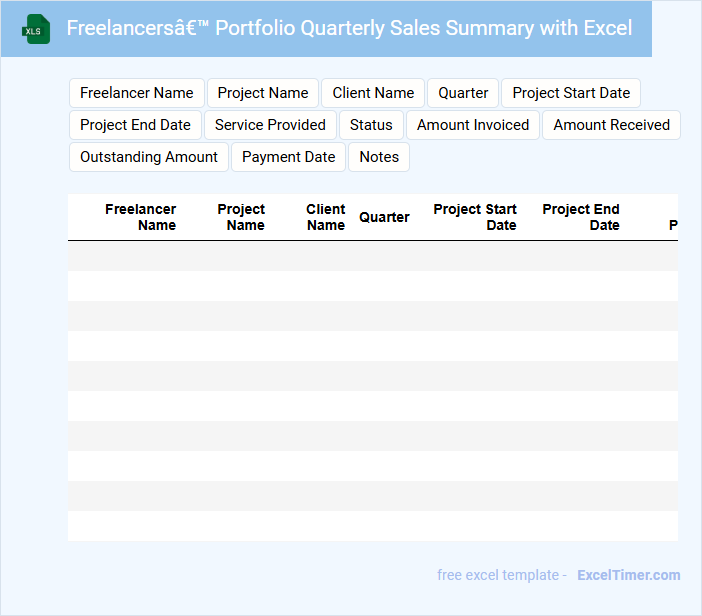The width and height of the screenshot is (702, 616).
Task: Click the Project End Date column header
Action: click(581, 217)
